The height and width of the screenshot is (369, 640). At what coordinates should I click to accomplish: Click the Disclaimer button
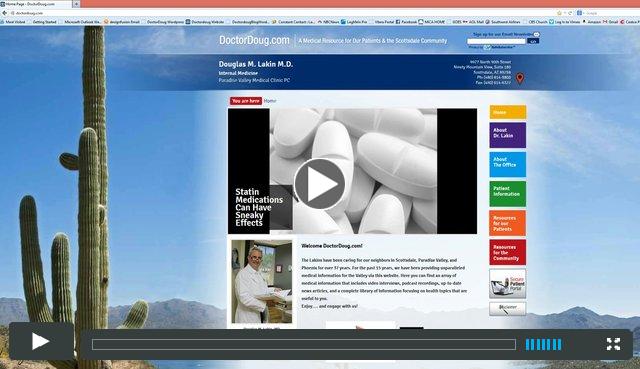pyautogui.click(x=508, y=309)
